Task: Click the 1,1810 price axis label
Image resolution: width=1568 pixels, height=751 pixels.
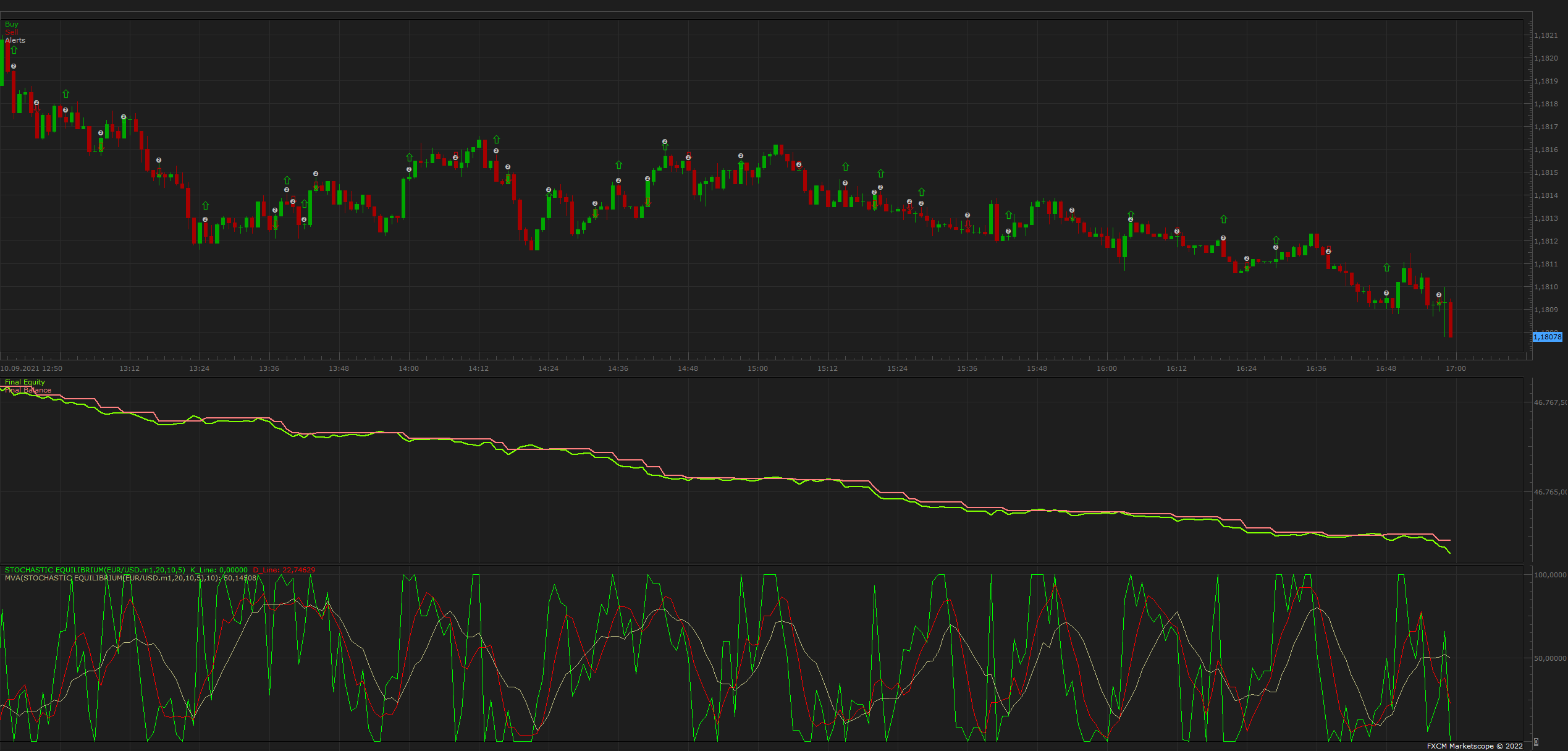Action: [1546, 287]
